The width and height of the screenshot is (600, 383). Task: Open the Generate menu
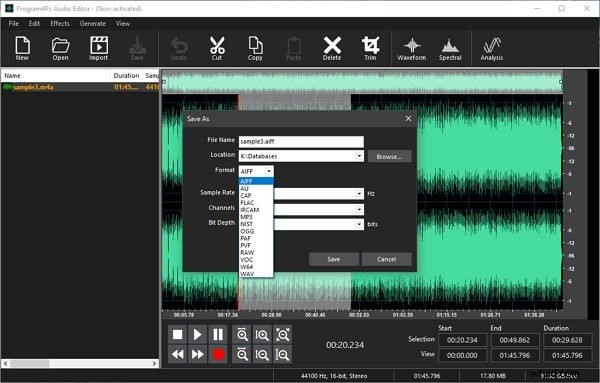point(93,23)
